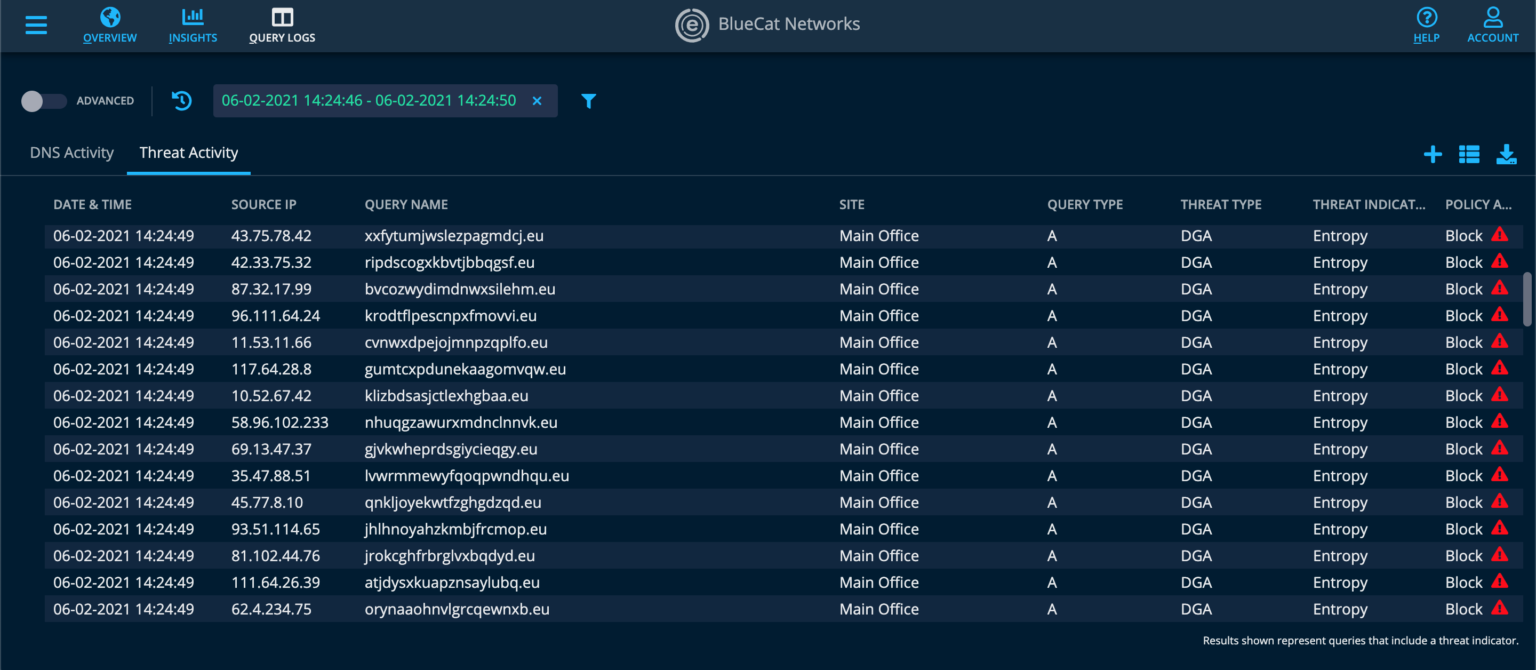The height and width of the screenshot is (670, 1536).
Task: Select the Threat Activity tab
Action: 188,152
